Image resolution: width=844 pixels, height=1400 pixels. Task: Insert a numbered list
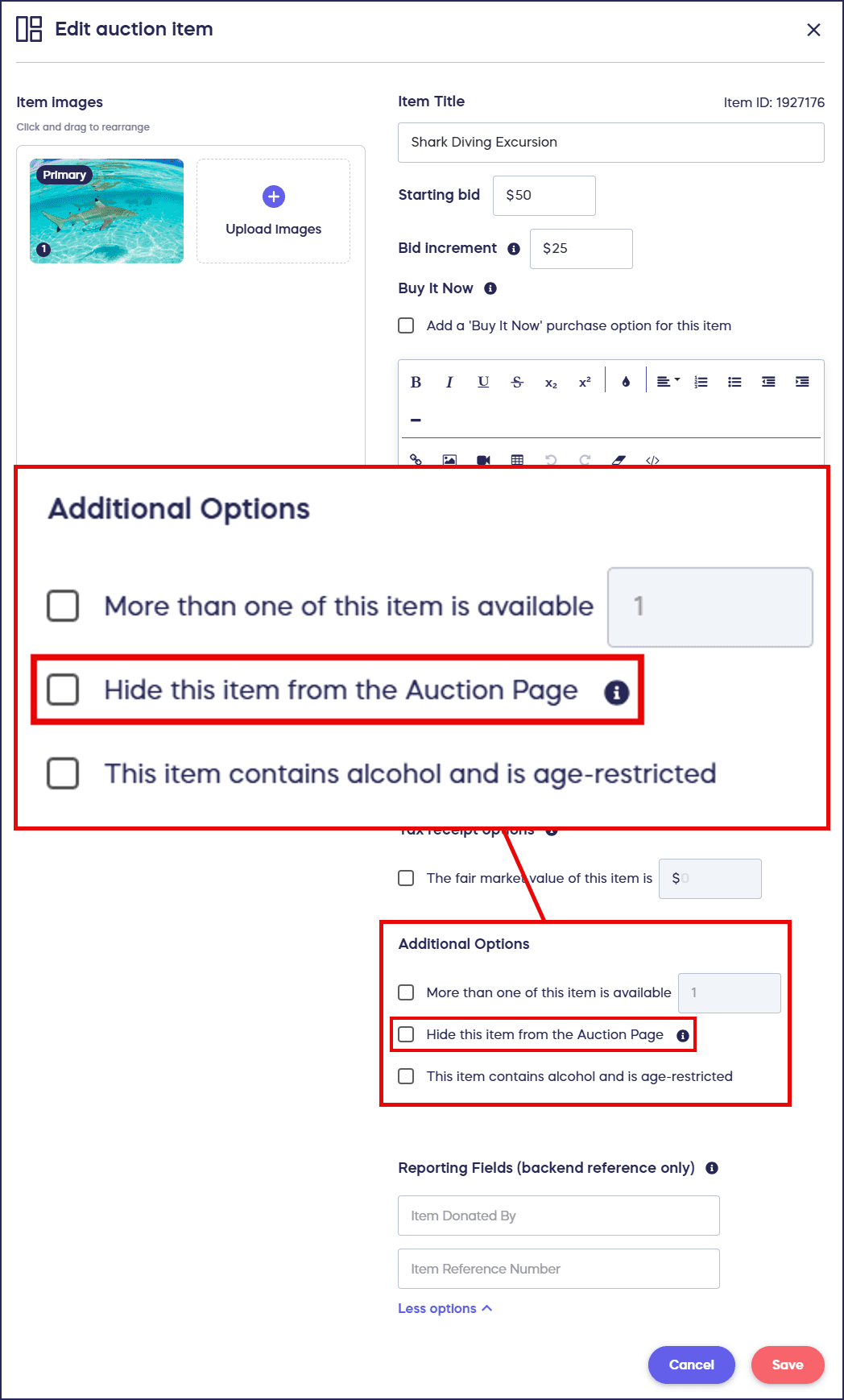[x=701, y=382]
